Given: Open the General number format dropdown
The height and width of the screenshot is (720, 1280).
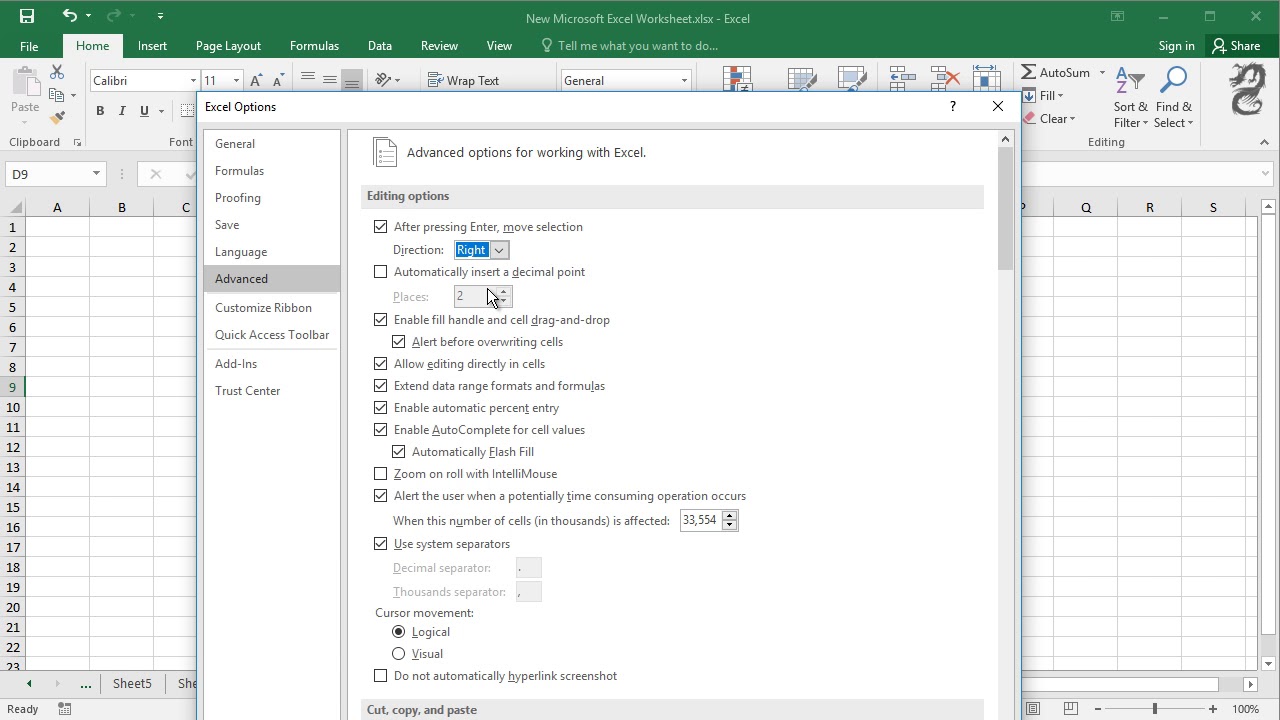Looking at the screenshot, I should 684,81.
